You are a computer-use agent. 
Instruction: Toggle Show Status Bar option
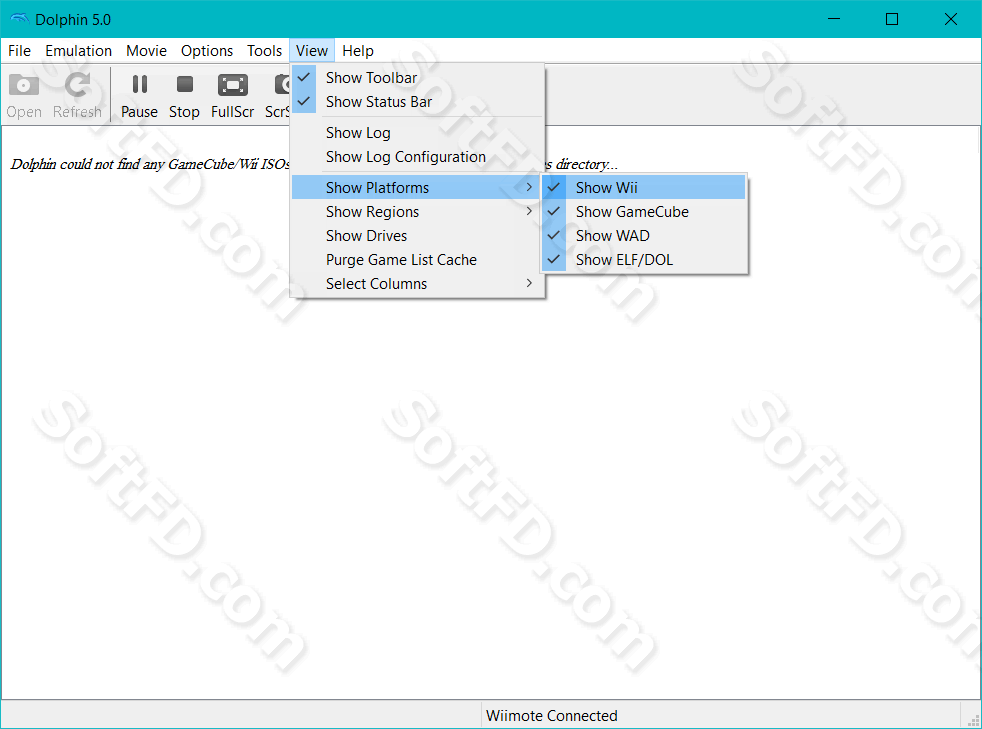[x=417, y=101]
